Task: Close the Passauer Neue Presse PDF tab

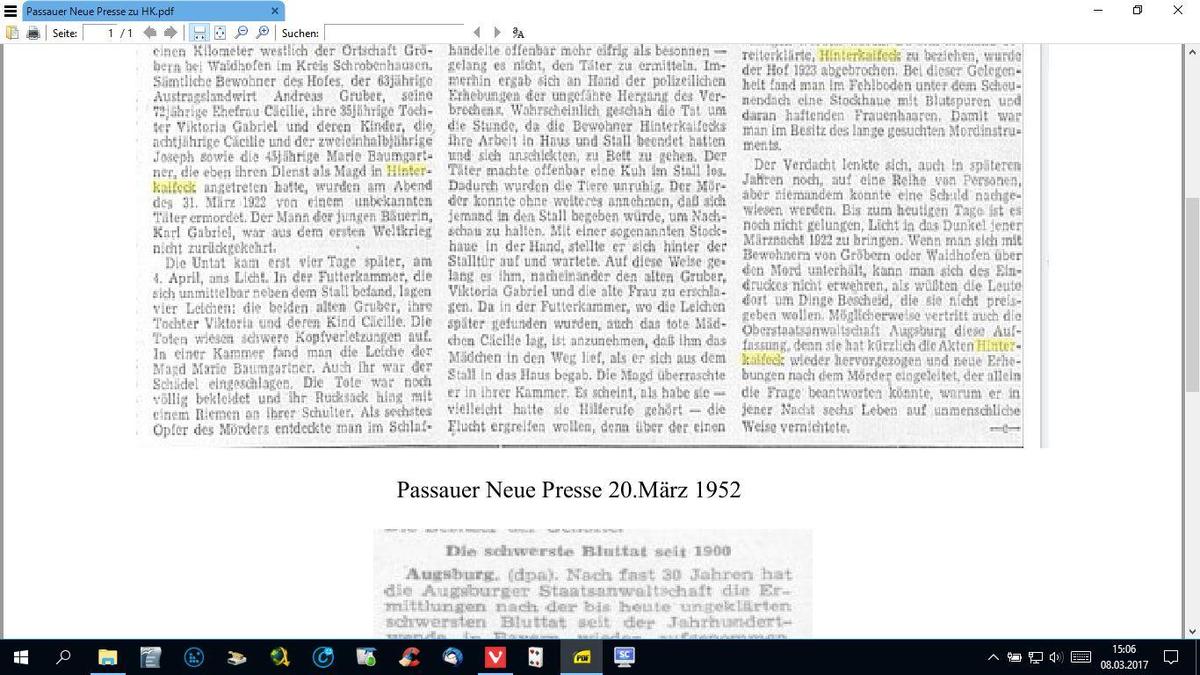Action: (273, 11)
